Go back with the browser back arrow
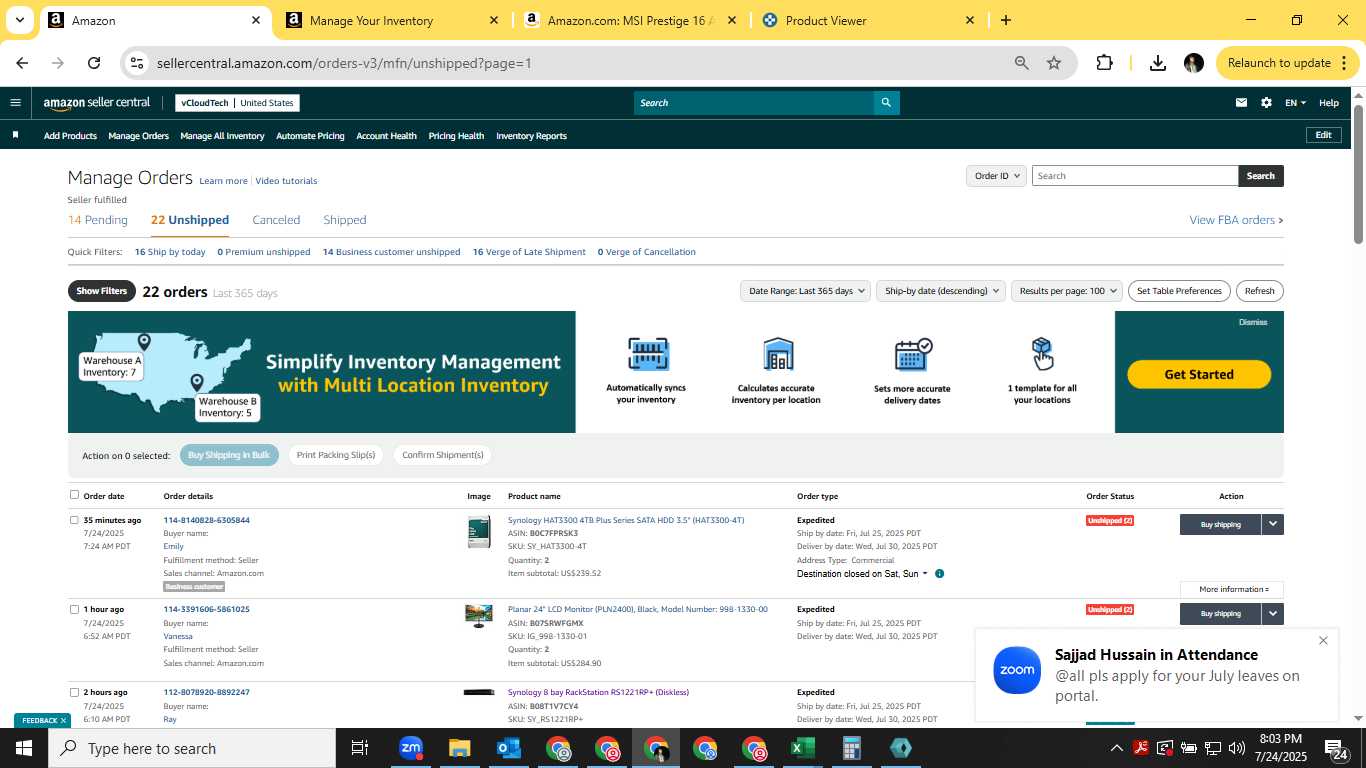Screen dimensions: 1366x768 22,63
